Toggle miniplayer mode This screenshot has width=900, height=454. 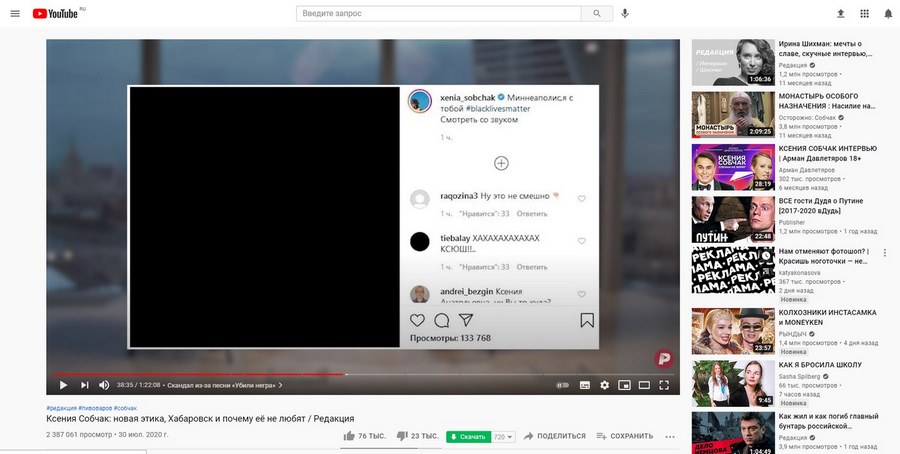pos(624,385)
